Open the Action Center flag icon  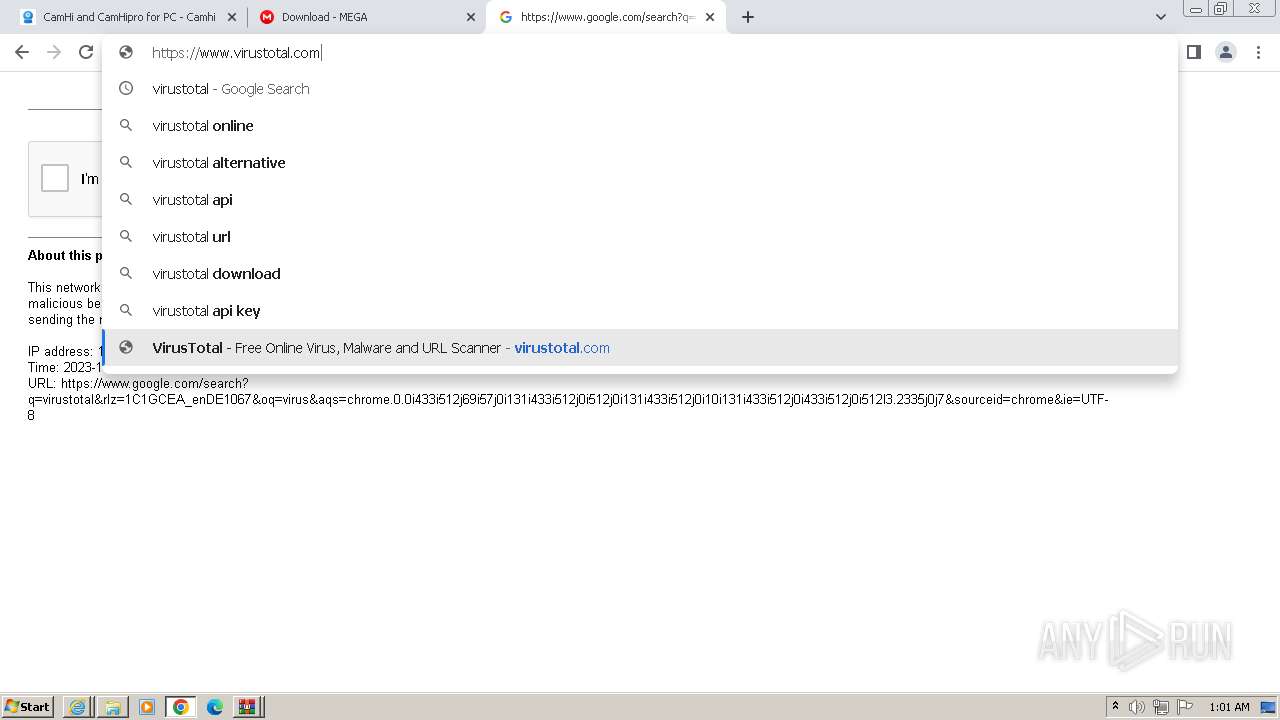pos(1185,707)
